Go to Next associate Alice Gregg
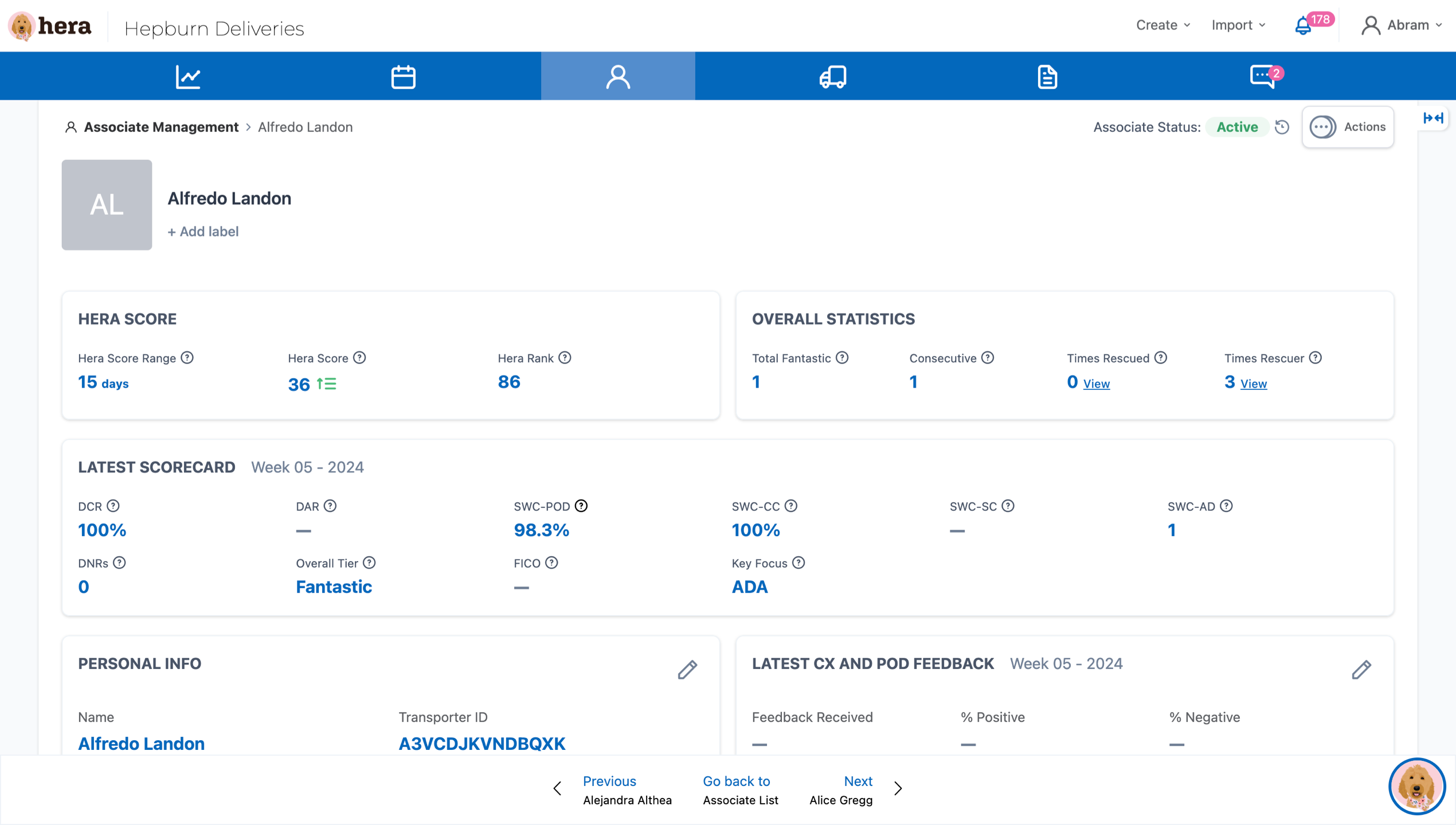The height and width of the screenshot is (825, 1456). (858, 789)
